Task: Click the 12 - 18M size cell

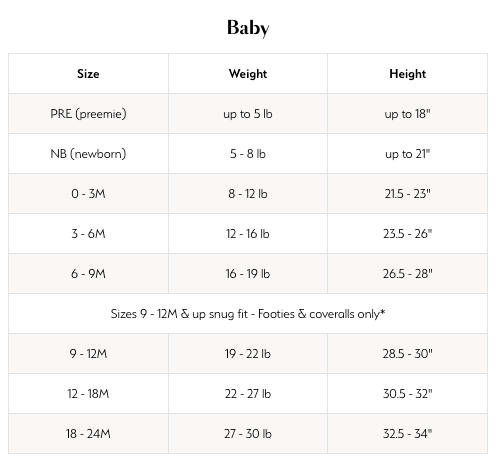Action: tap(88, 394)
